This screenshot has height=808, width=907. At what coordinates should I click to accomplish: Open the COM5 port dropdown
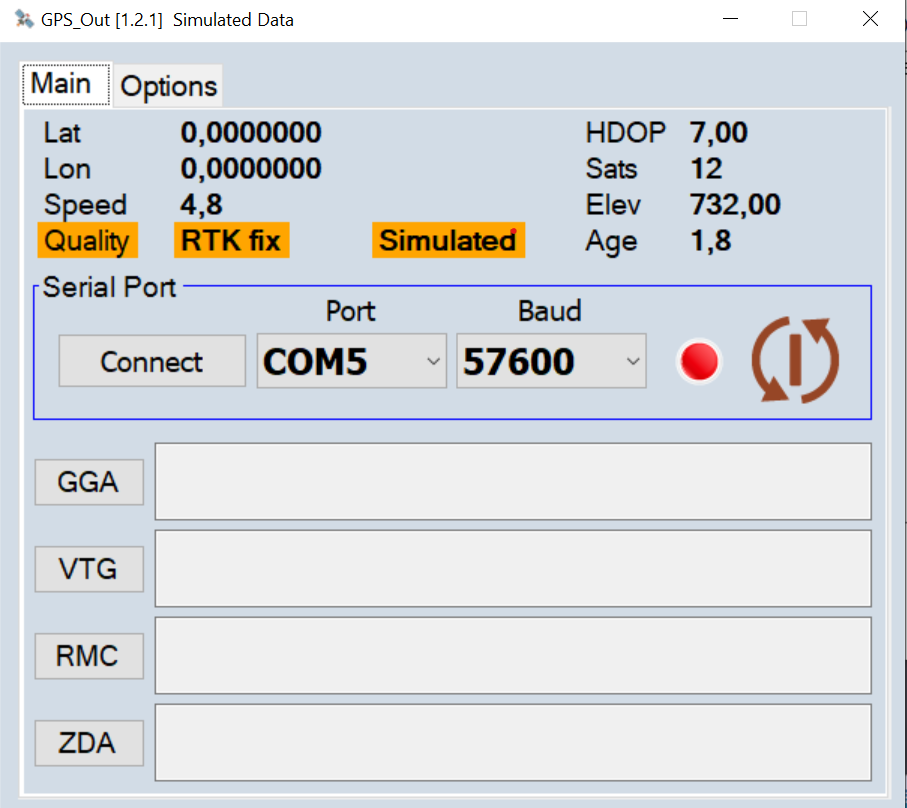tap(351, 361)
